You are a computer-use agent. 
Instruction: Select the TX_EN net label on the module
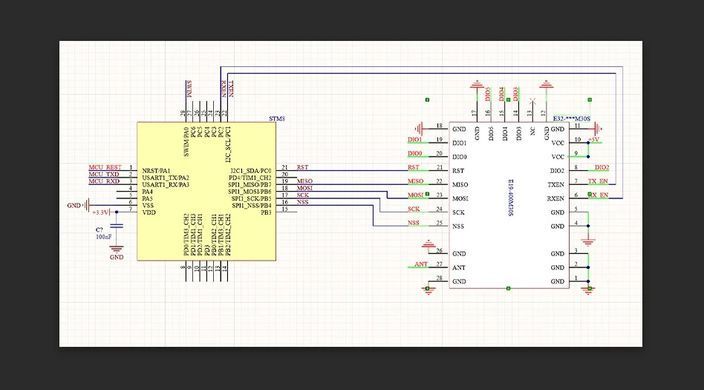[598, 181]
